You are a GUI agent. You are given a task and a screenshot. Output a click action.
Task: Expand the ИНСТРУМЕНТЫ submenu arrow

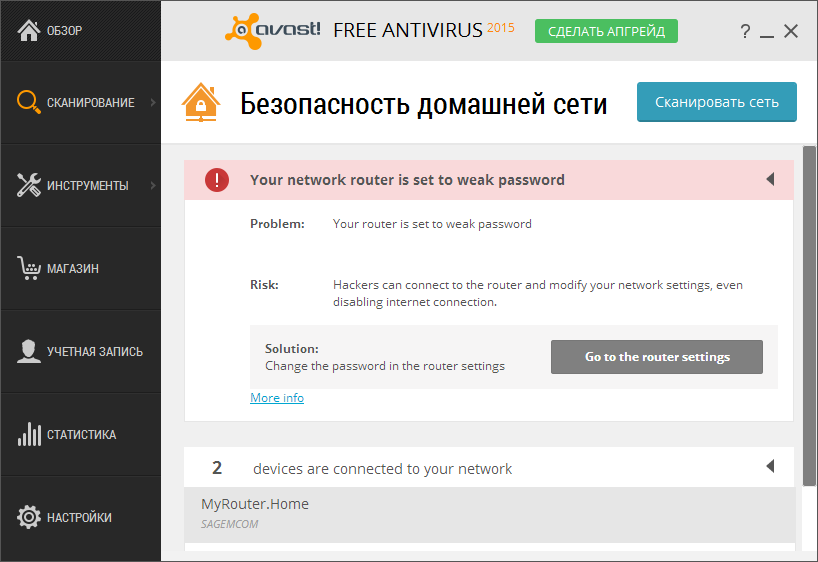(152, 185)
